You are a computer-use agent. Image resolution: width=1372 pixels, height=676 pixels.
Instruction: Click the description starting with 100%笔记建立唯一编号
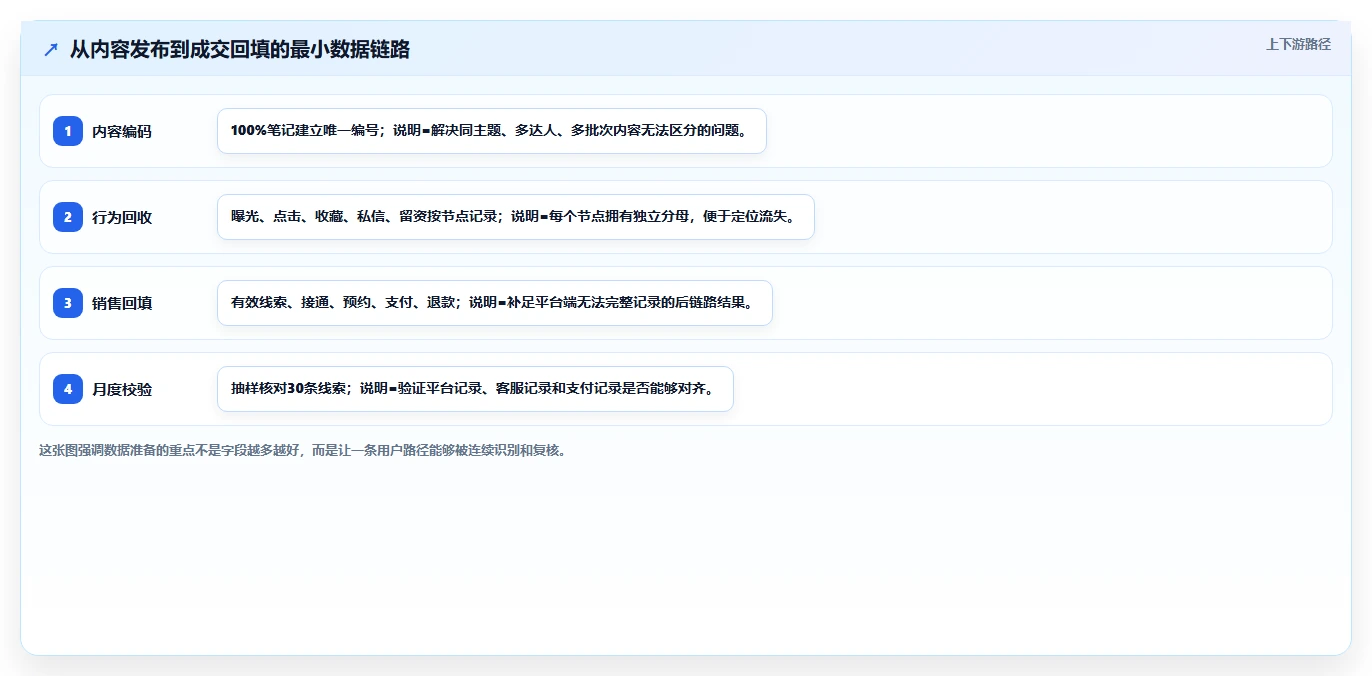[492, 131]
